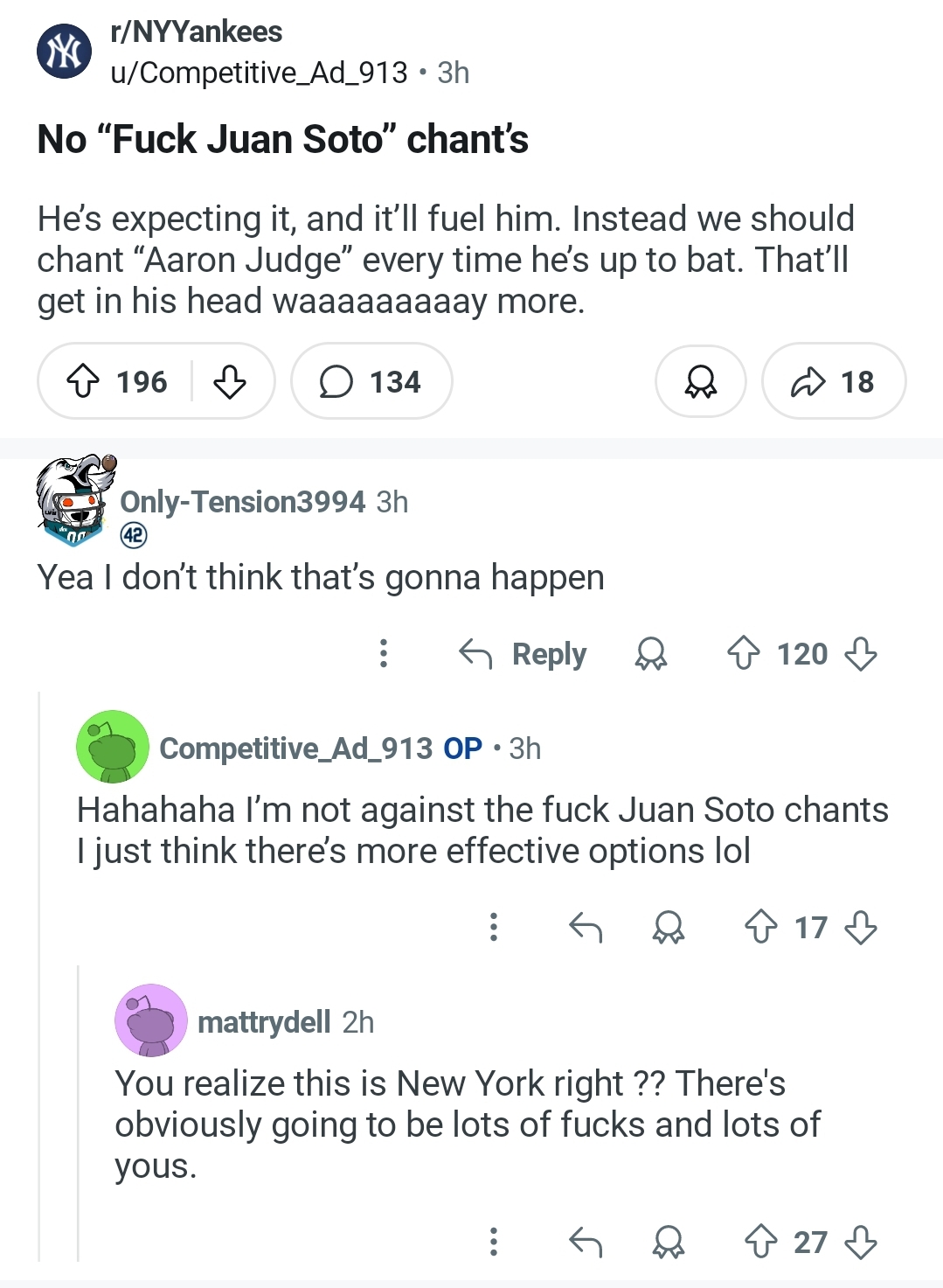Upvote OP's comment with 17 votes

[x=761, y=927]
